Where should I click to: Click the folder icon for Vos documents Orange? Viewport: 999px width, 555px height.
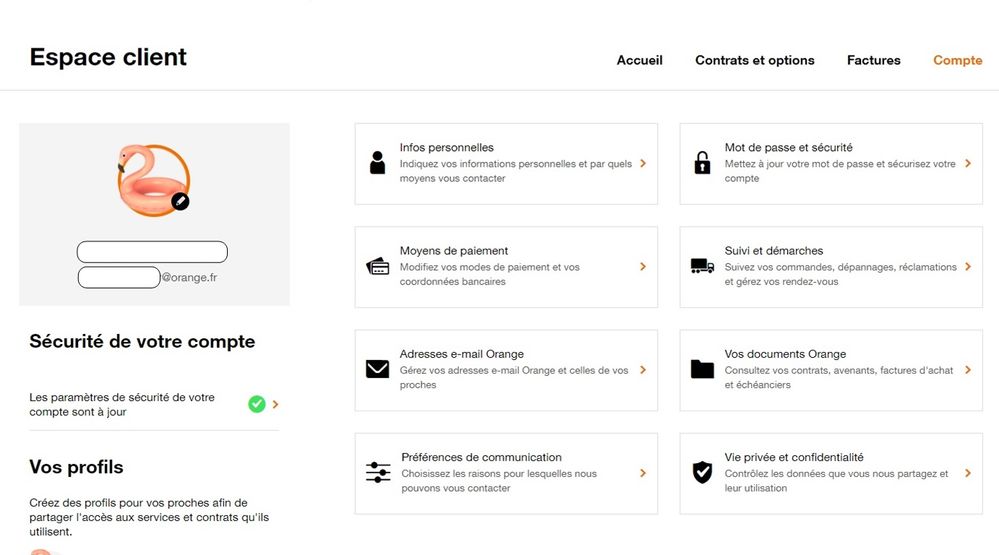coord(702,370)
